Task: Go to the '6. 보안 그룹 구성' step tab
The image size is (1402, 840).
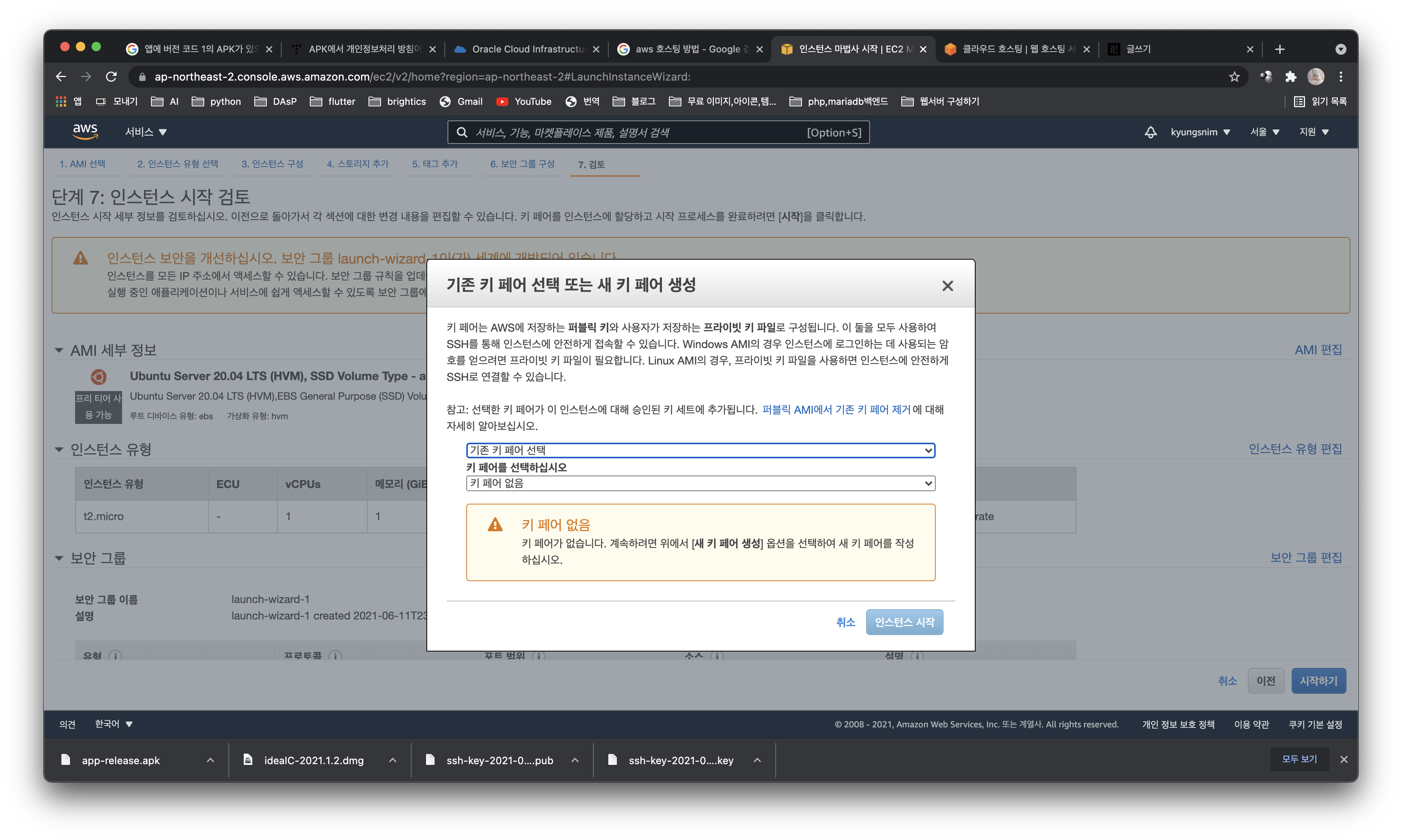Action: (522, 164)
